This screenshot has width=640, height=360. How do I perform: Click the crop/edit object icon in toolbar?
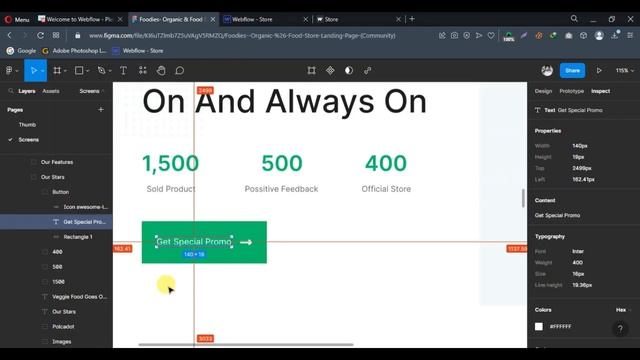tap(311, 71)
